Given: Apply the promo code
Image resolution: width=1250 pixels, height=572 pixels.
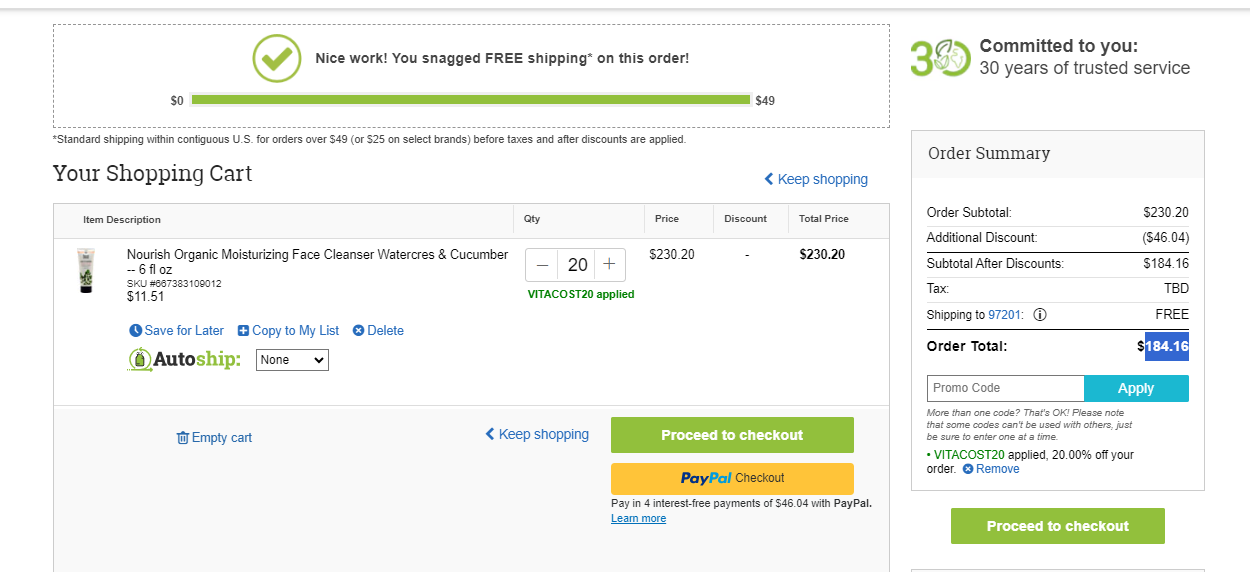Looking at the screenshot, I should pyautogui.click(x=1136, y=388).
